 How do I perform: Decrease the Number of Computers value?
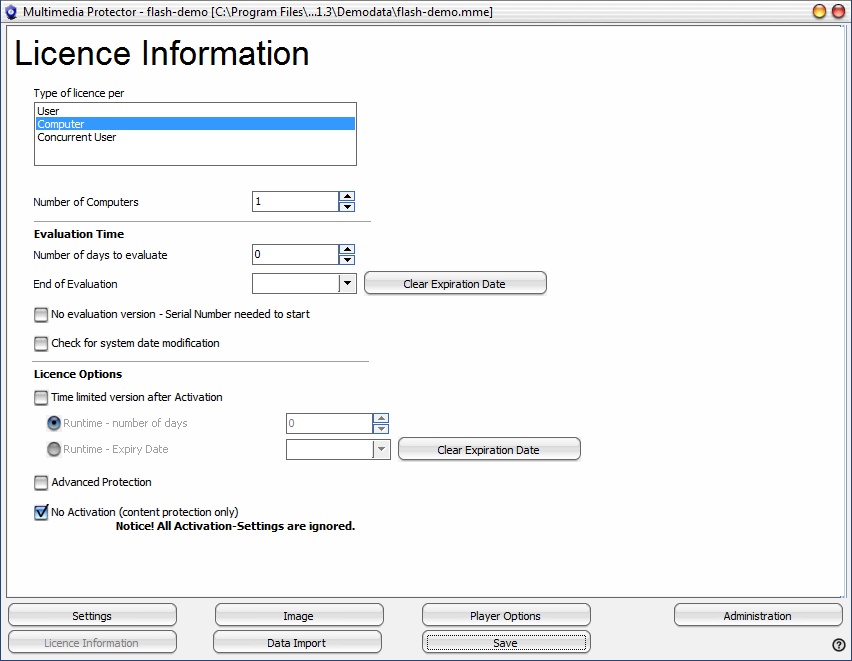pos(347,207)
